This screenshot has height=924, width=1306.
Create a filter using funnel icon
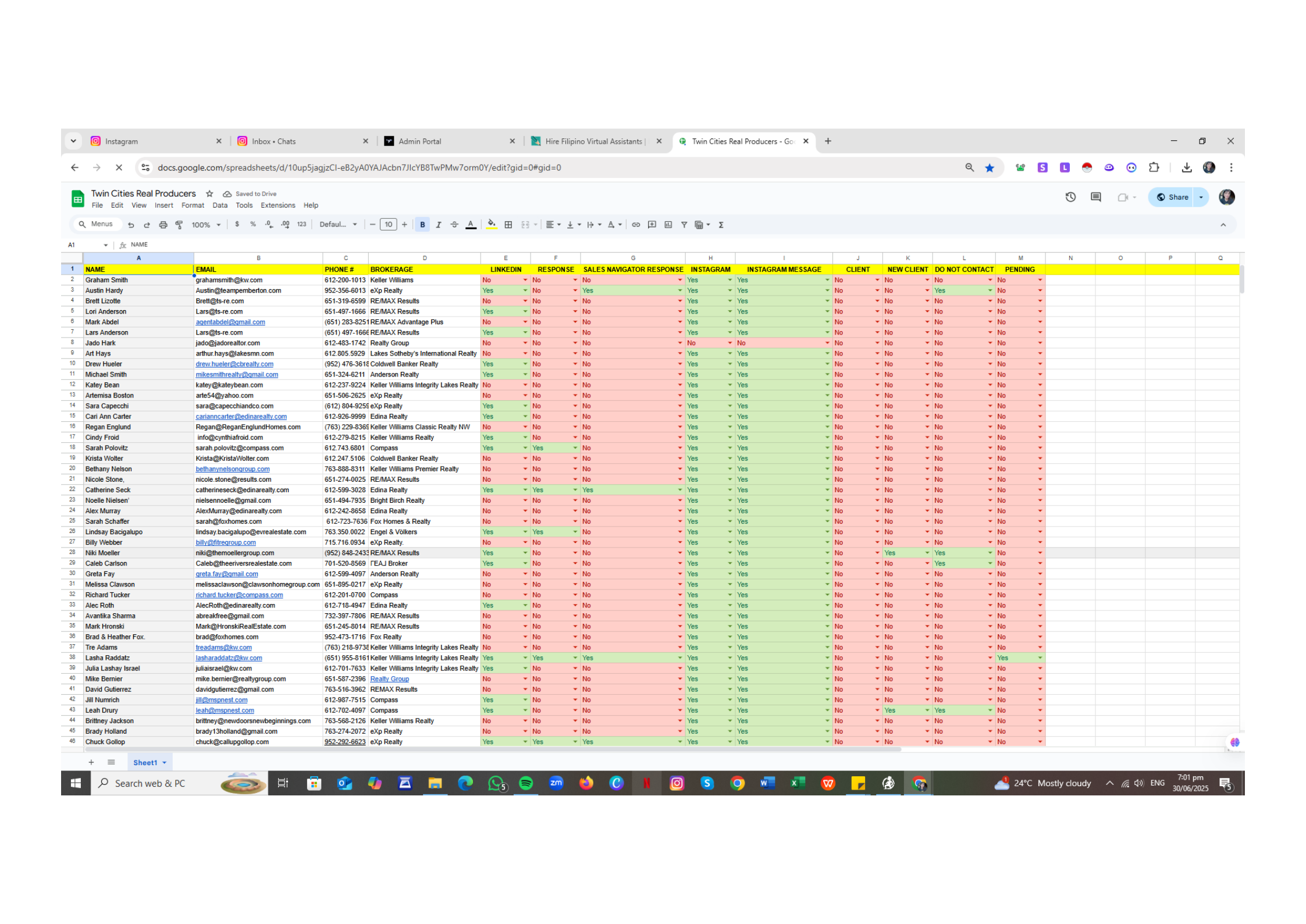point(684,225)
